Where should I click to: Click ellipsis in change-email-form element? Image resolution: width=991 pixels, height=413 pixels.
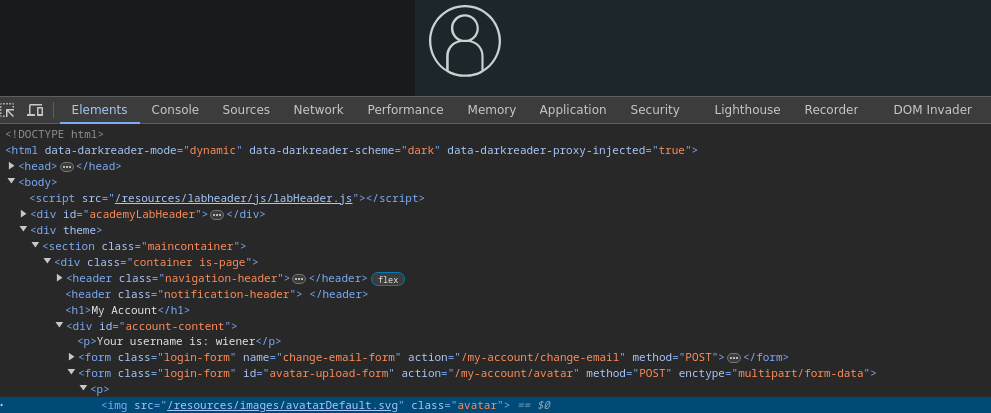(734, 358)
